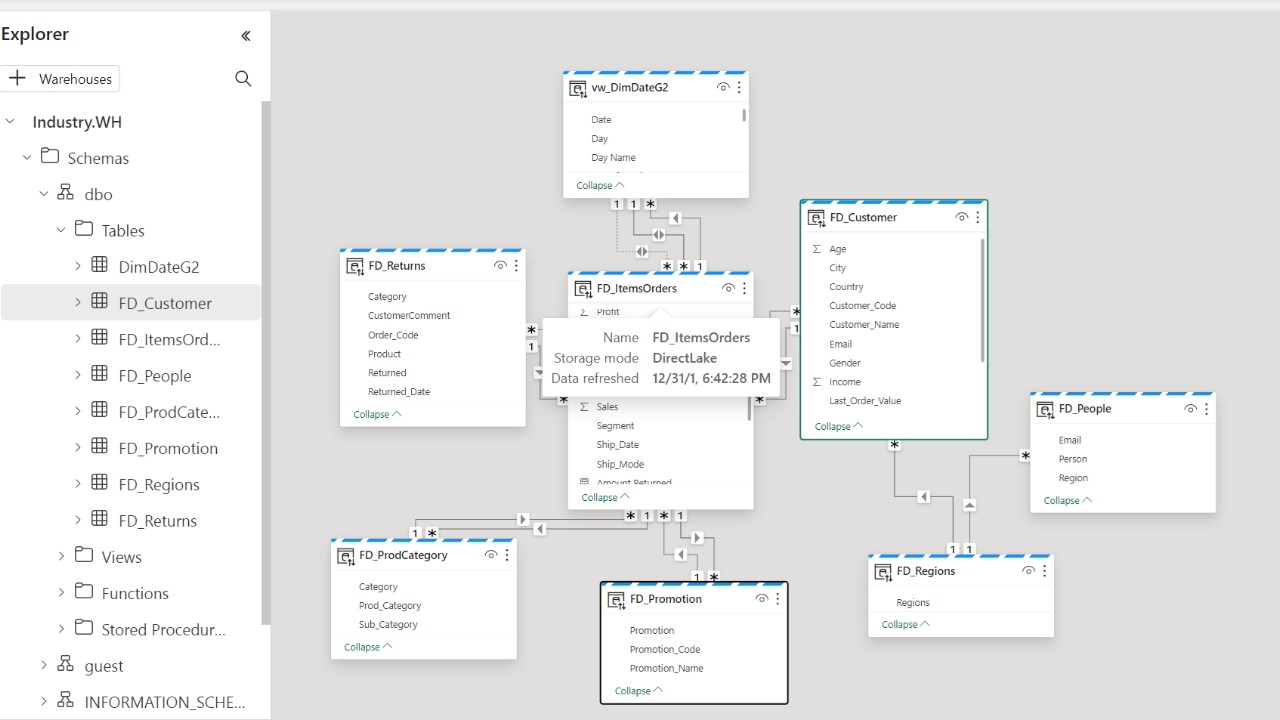Collapse the FD_Customer table card

pos(839,426)
